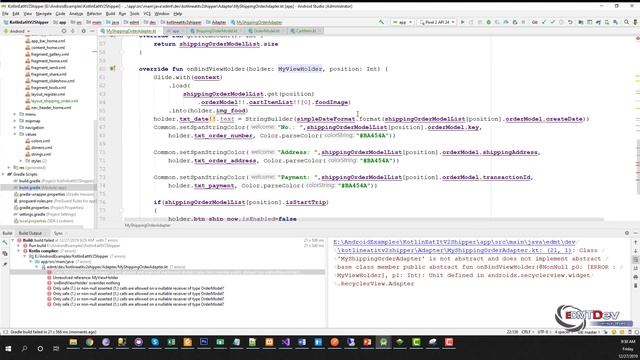Click the MyViewHolder type in onBindViewHolder signature
This screenshot has width=640, height=360.
[300, 69]
